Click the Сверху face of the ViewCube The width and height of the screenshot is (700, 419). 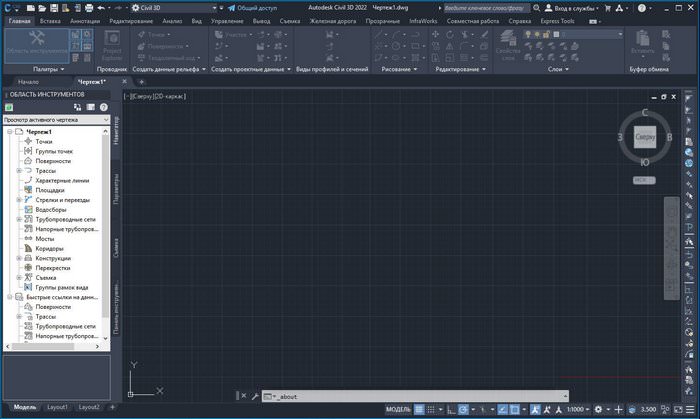click(x=644, y=136)
